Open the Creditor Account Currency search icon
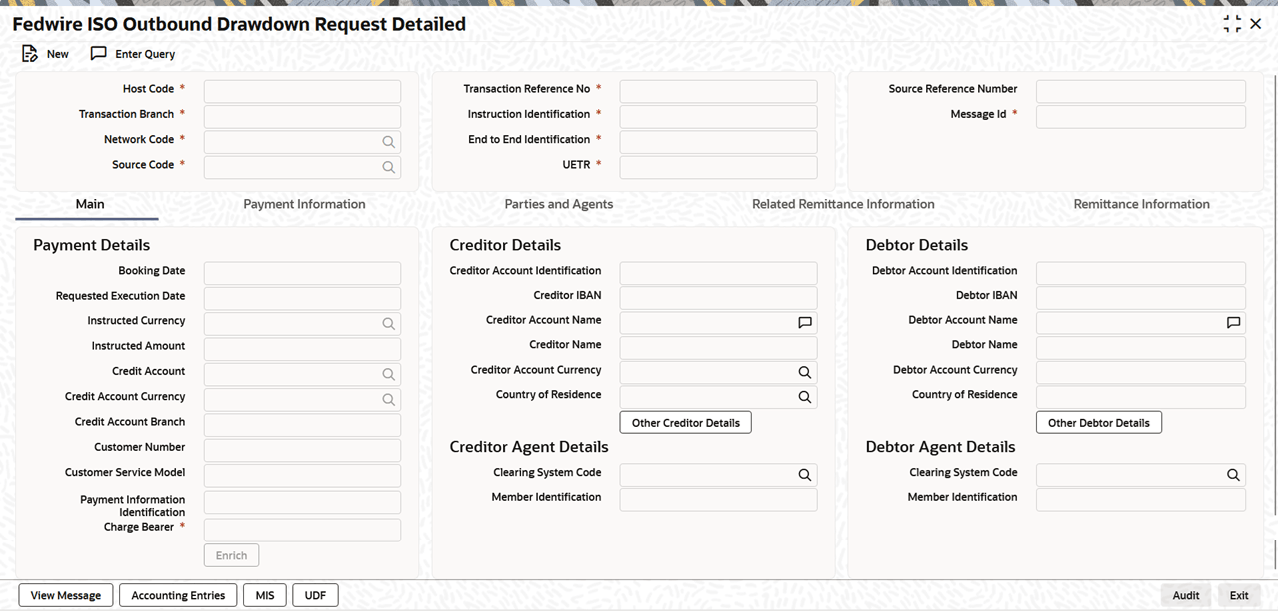Viewport: 1278px width, 611px height. point(805,372)
